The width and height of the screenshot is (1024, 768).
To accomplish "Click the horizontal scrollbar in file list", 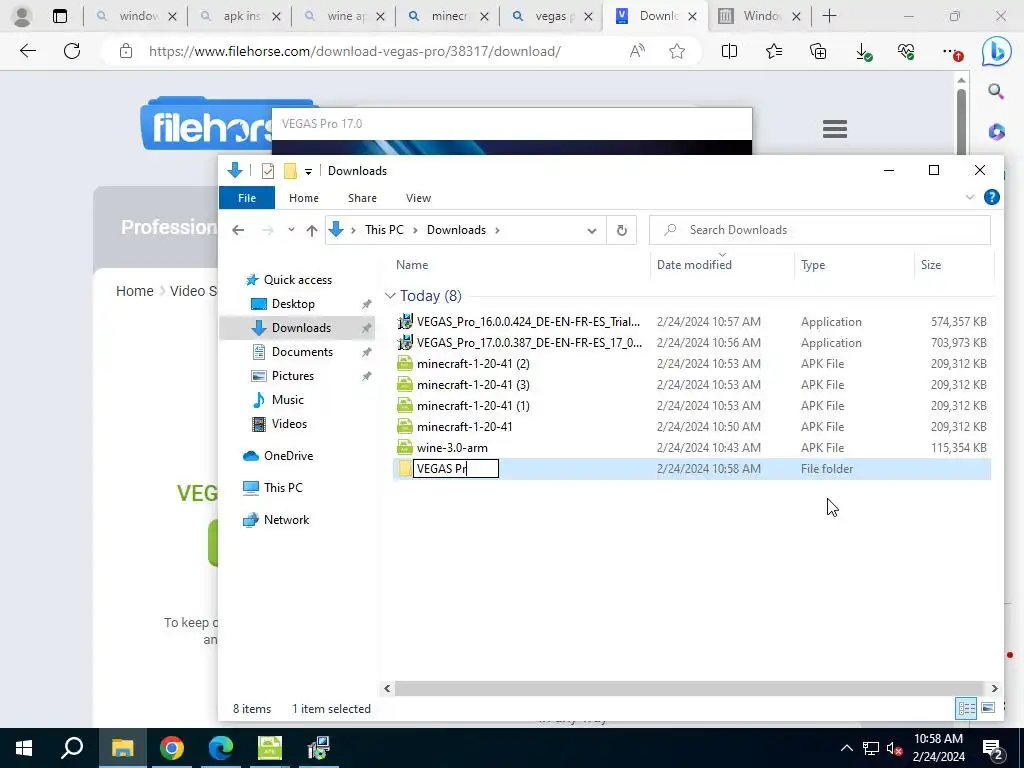I will 689,688.
